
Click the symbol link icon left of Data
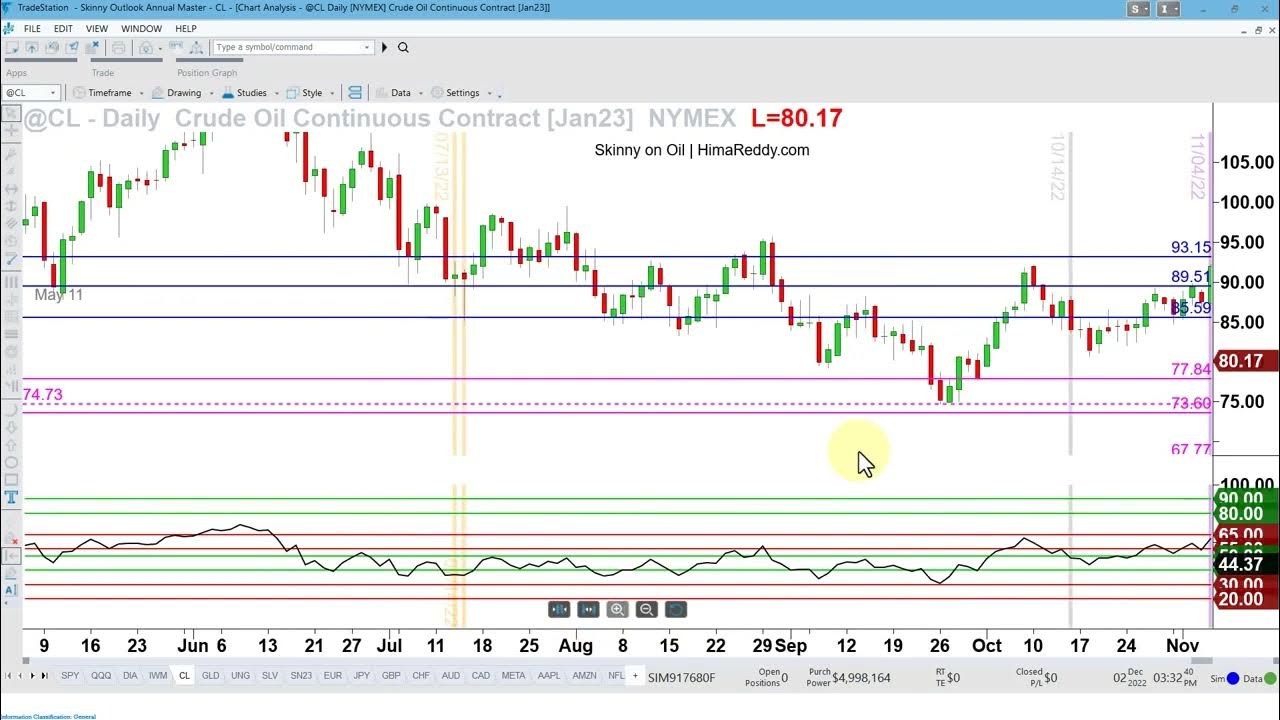click(x=355, y=92)
